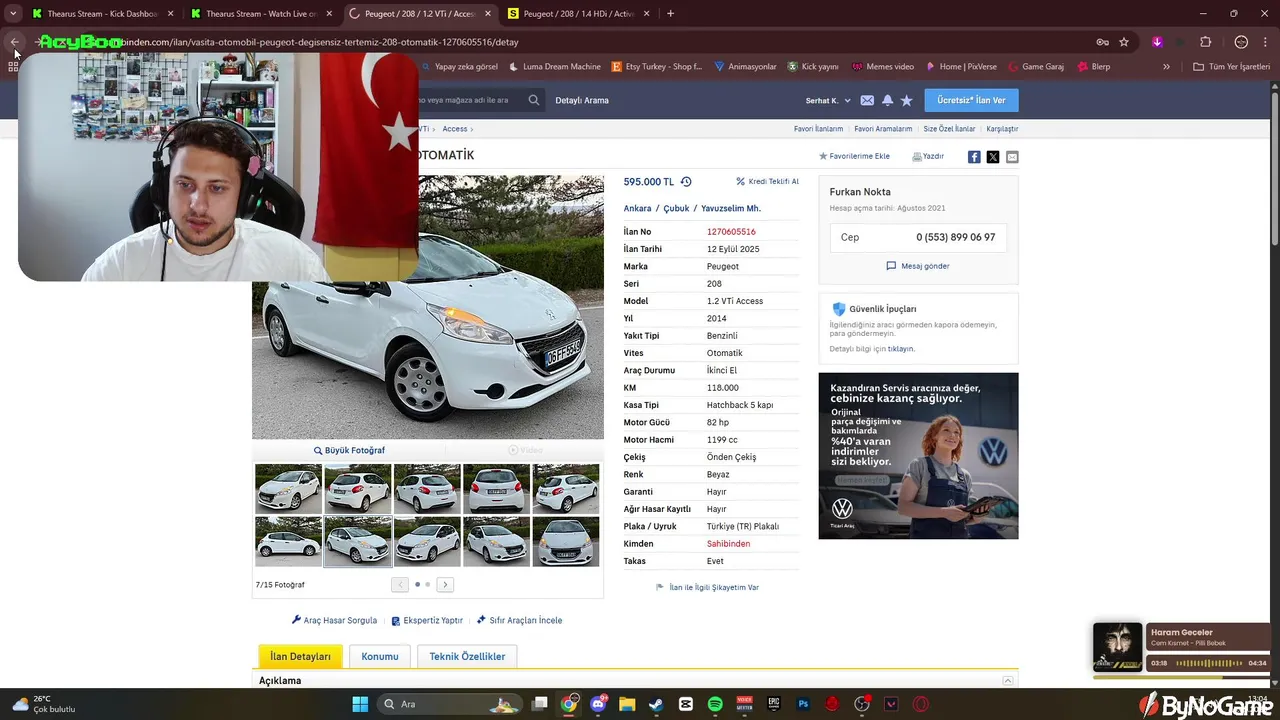Open Araç Hasar Sorgula link
1280x720 pixels.
click(x=334, y=620)
